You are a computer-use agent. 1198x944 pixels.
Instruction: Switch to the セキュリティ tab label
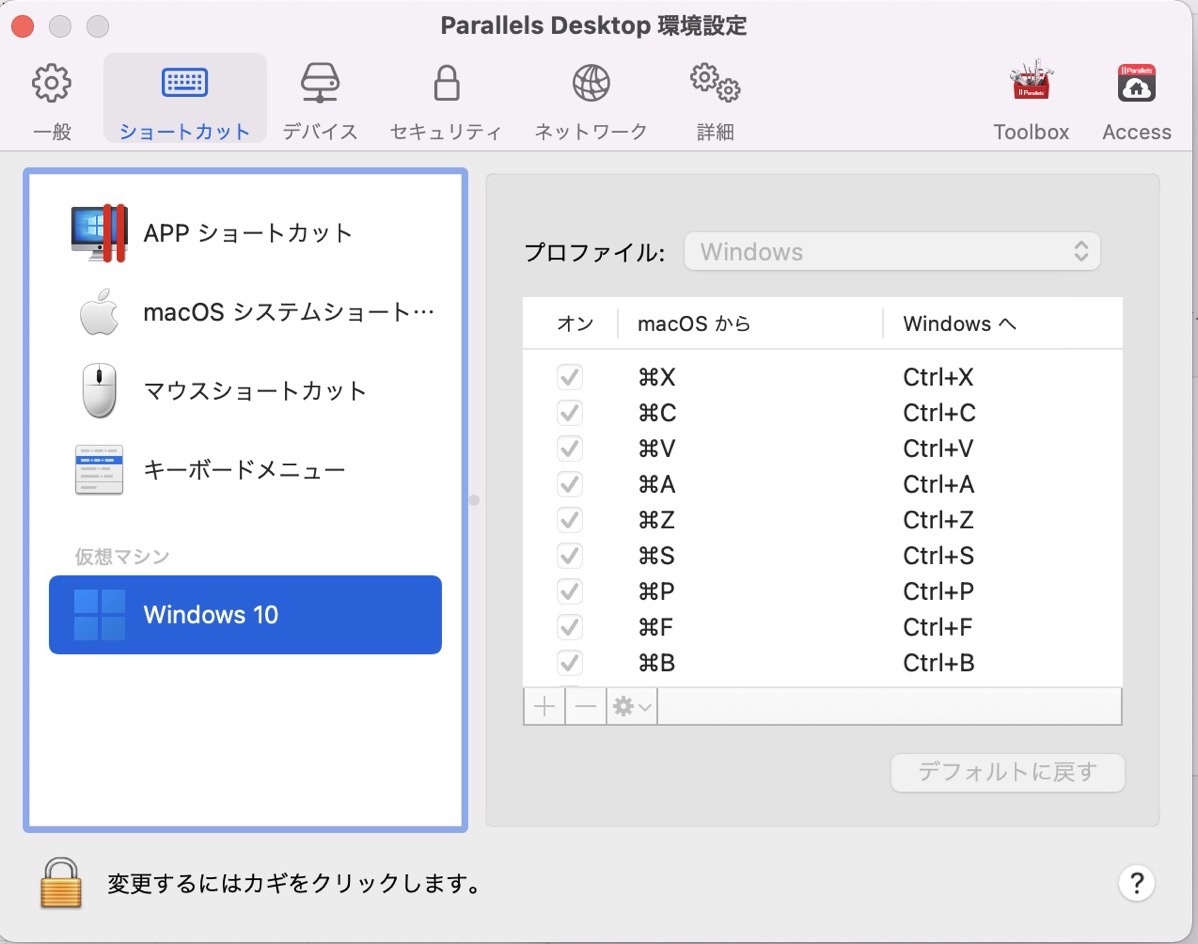click(x=446, y=131)
